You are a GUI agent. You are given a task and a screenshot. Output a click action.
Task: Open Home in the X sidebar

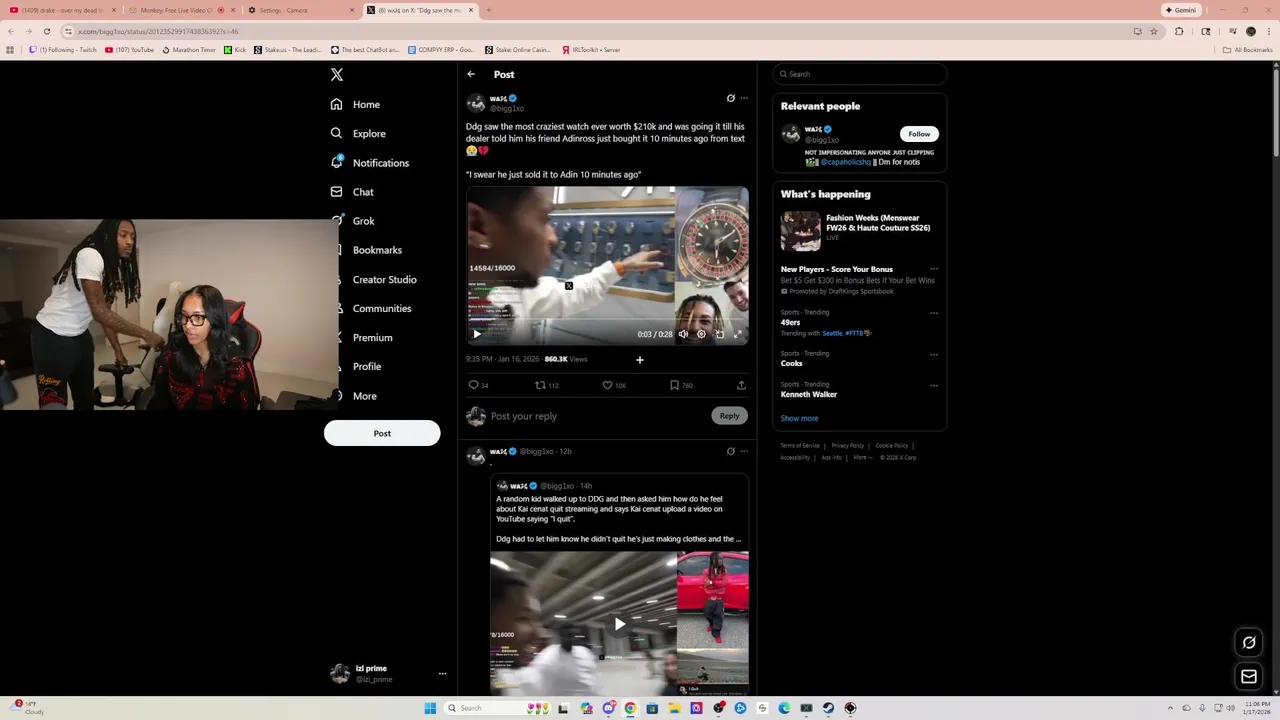click(366, 104)
